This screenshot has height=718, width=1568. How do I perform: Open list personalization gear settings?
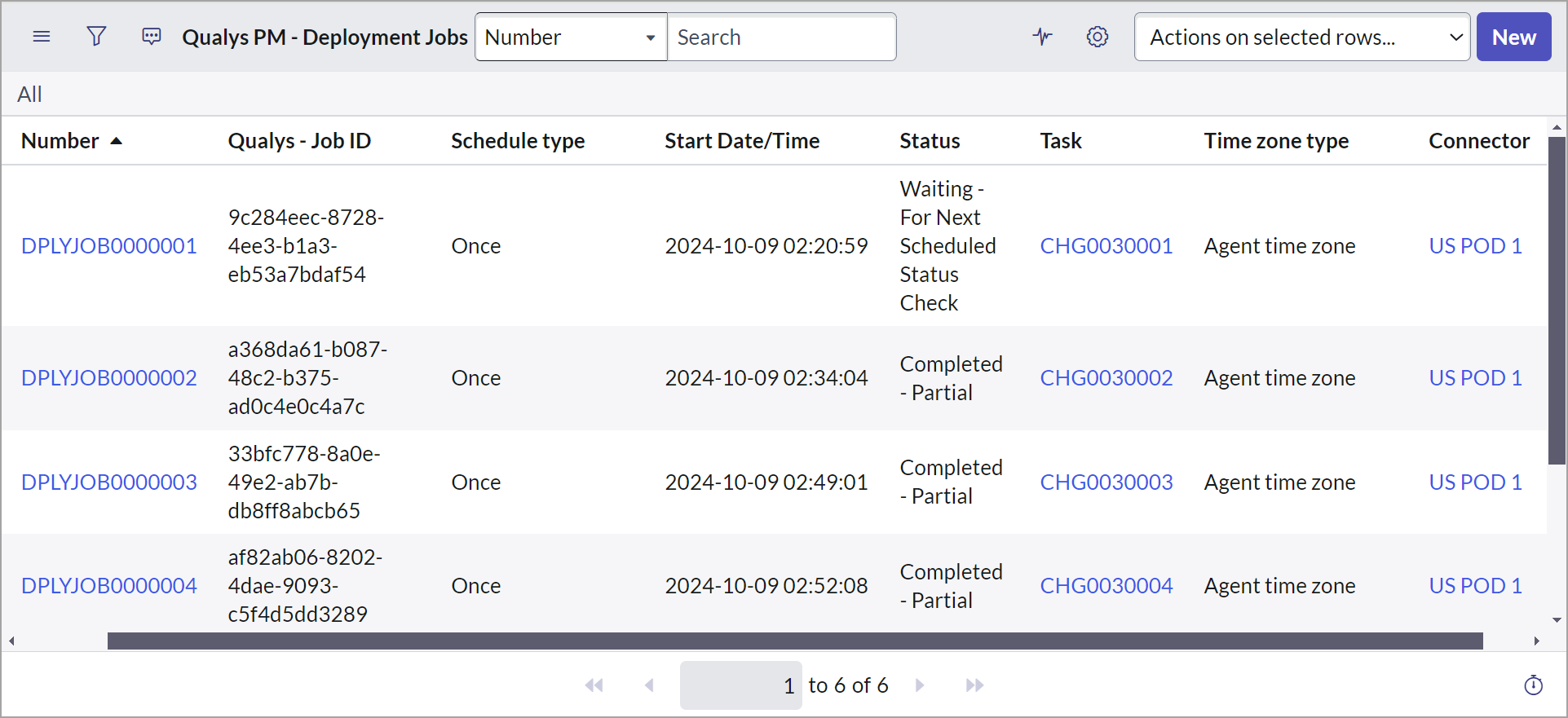pyautogui.click(x=1098, y=37)
